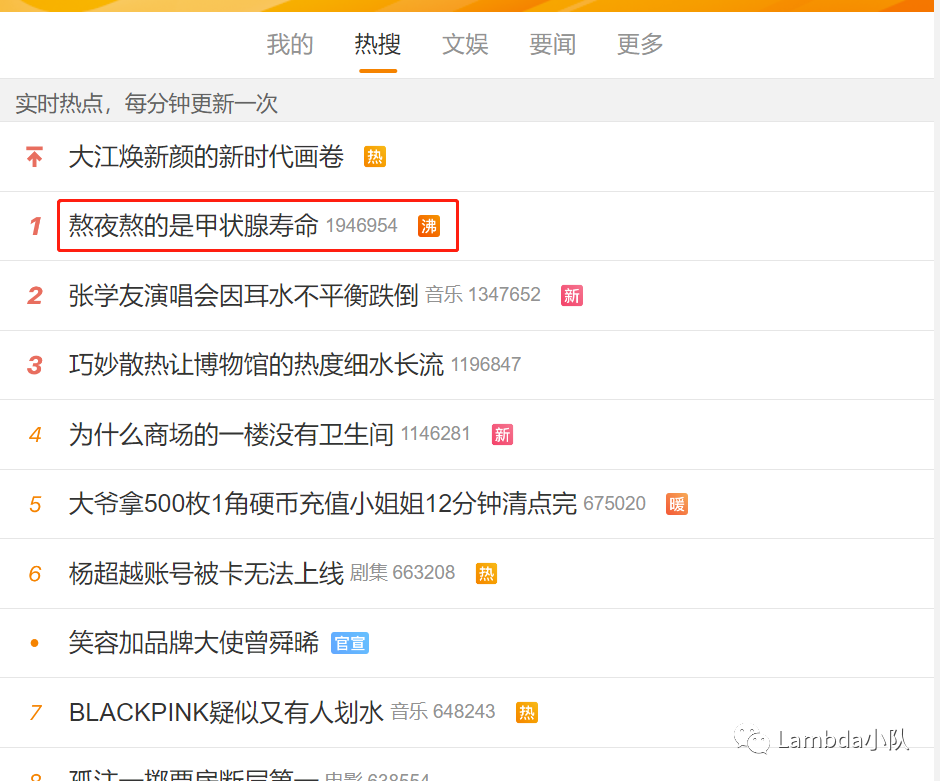Screen dimensions: 940x781
Task: Click the 沸 badge on the first trend
Action: 429,226
